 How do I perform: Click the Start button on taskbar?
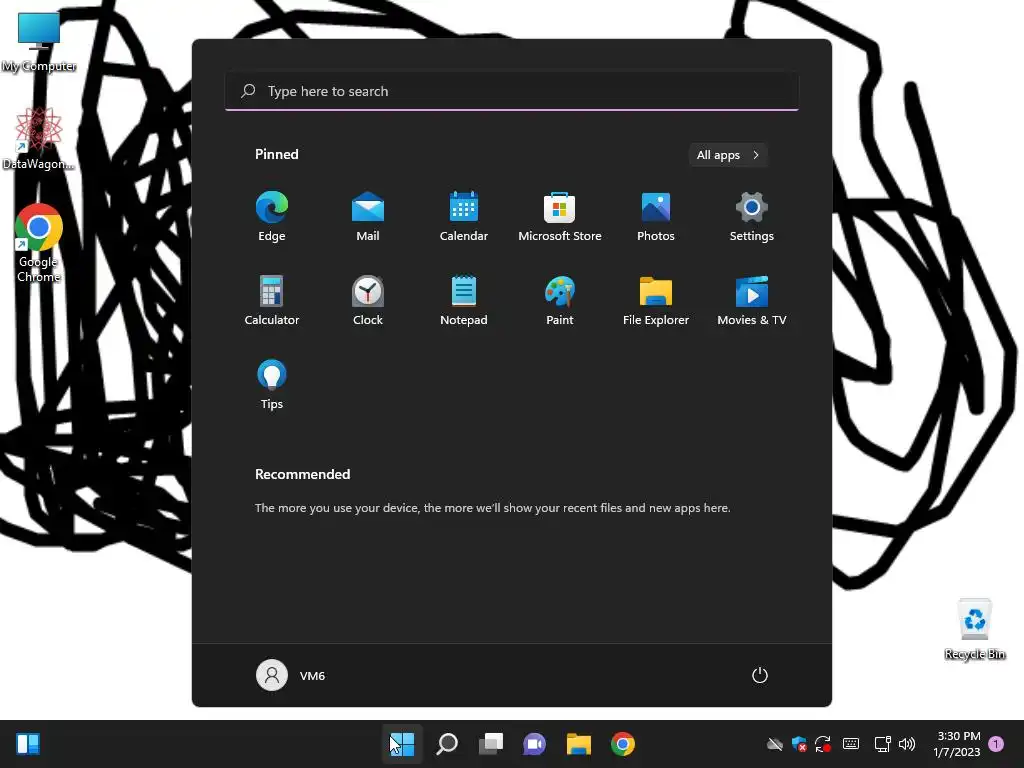[402, 744]
